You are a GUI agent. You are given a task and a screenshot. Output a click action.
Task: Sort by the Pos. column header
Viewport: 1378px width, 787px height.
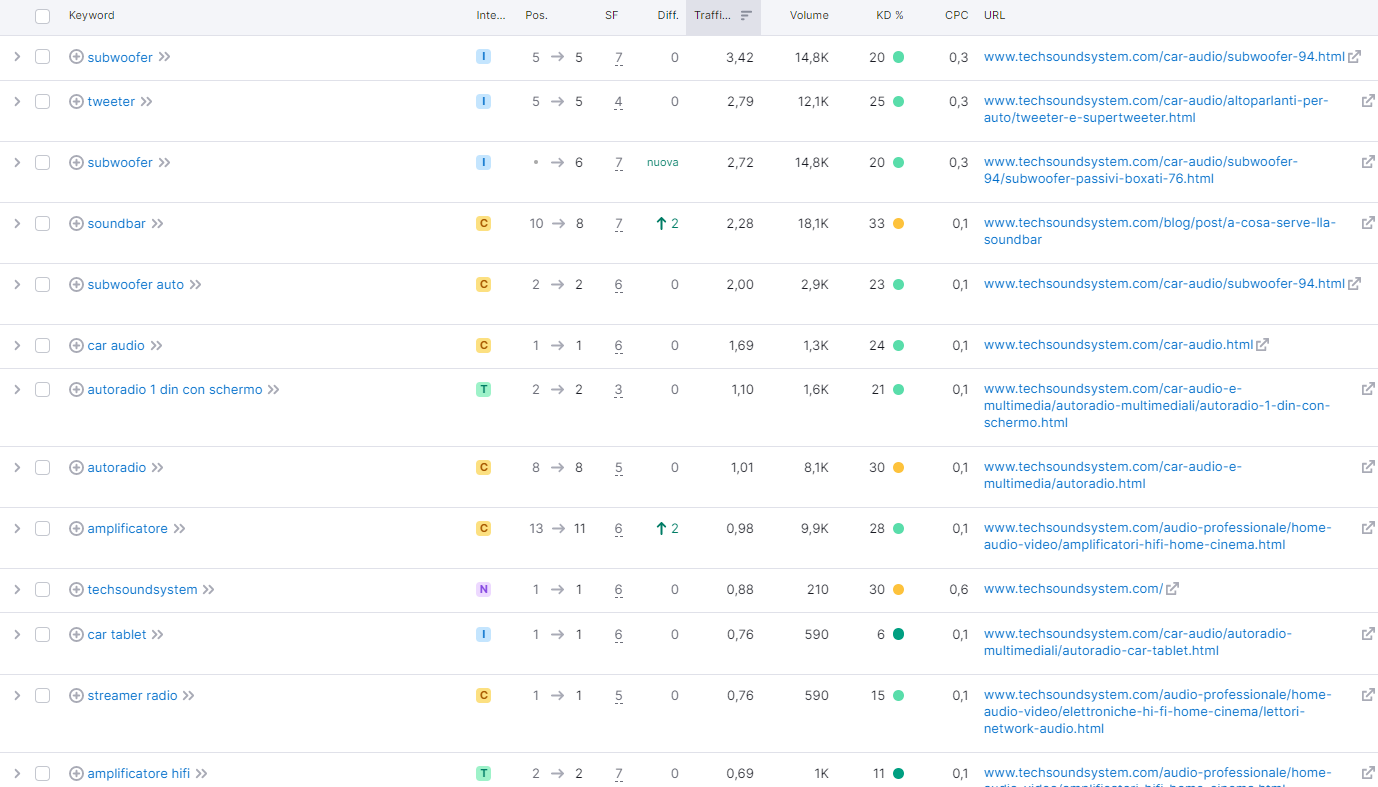[536, 15]
